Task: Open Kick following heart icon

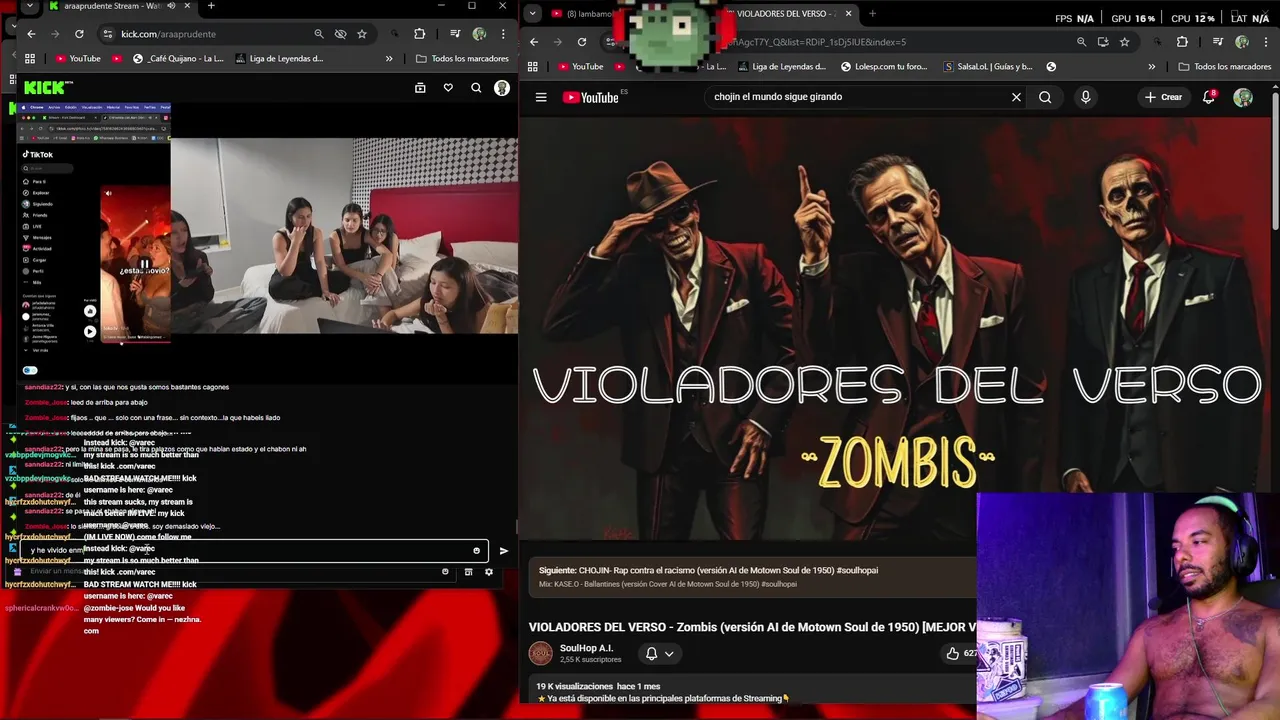Action: coord(448,88)
